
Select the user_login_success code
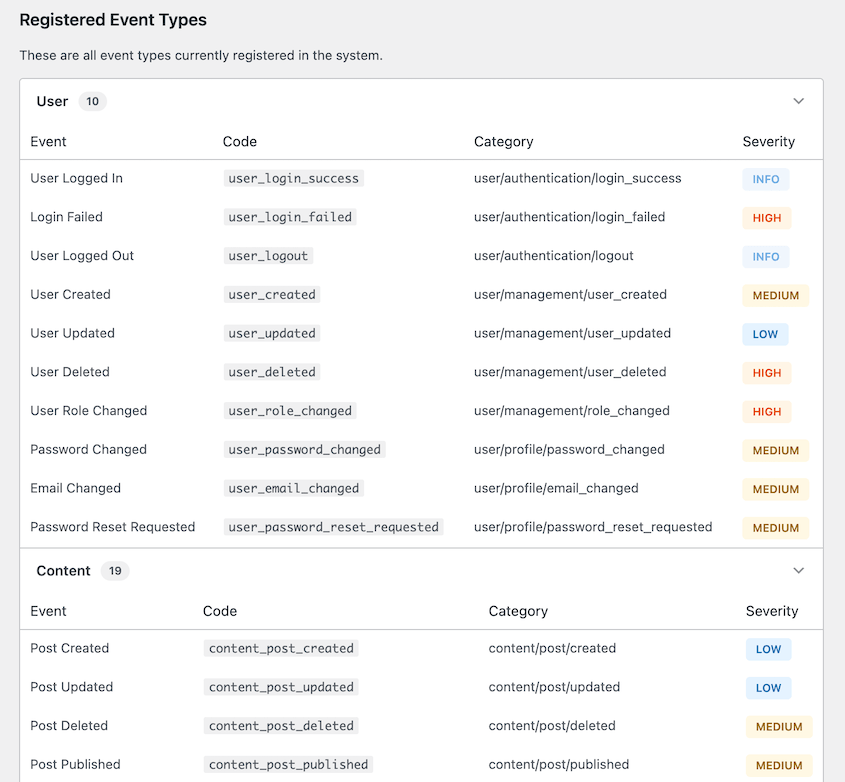click(x=293, y=179)
